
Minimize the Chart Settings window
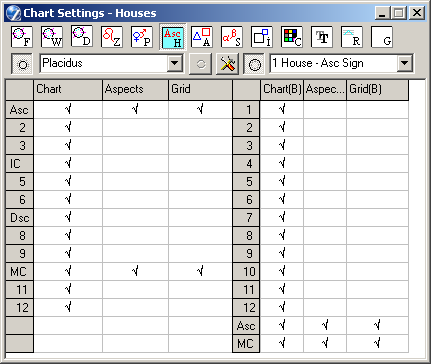pos(382,13)
